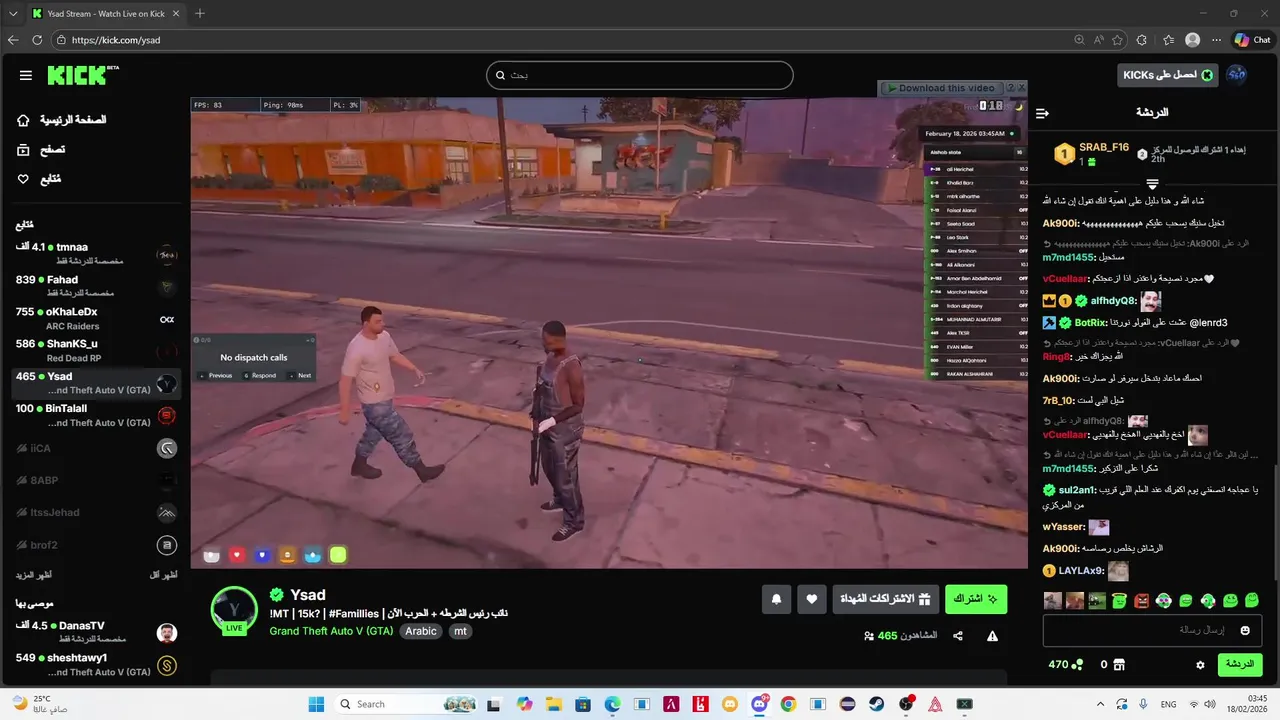Open Chrome from taskbar
The image size is (1280, 720).
[788, 704]
